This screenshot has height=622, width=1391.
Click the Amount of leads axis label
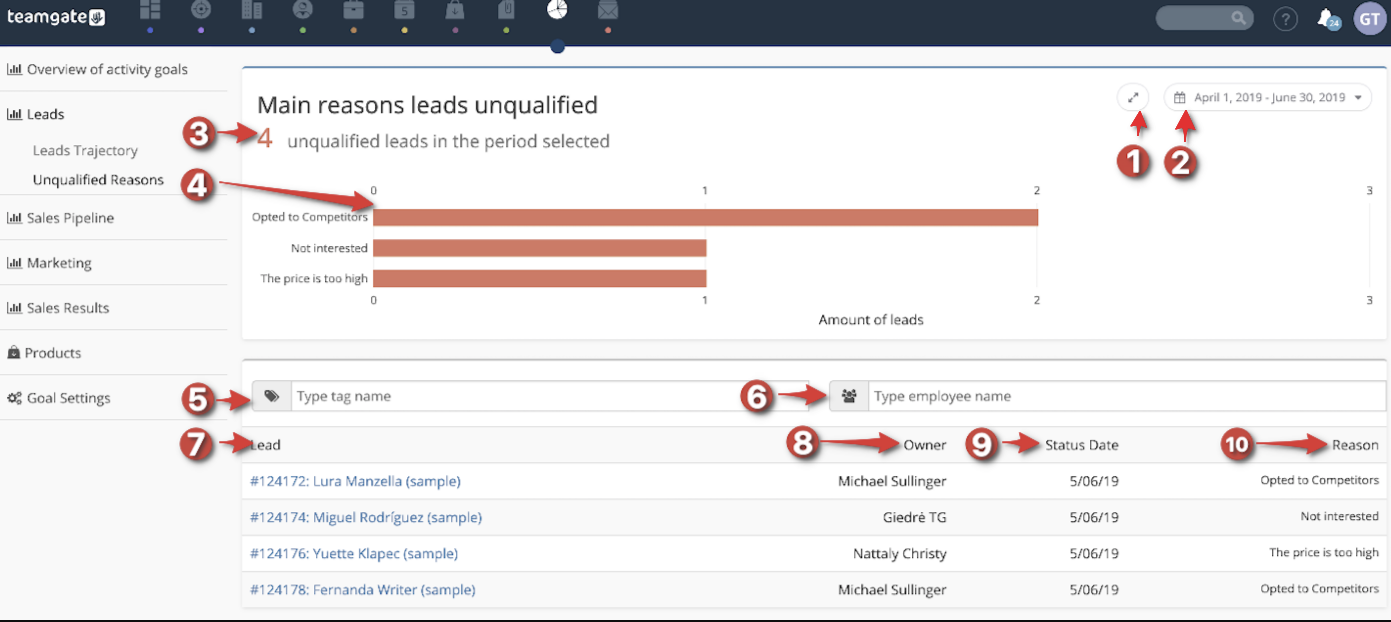tap(871, 320)
